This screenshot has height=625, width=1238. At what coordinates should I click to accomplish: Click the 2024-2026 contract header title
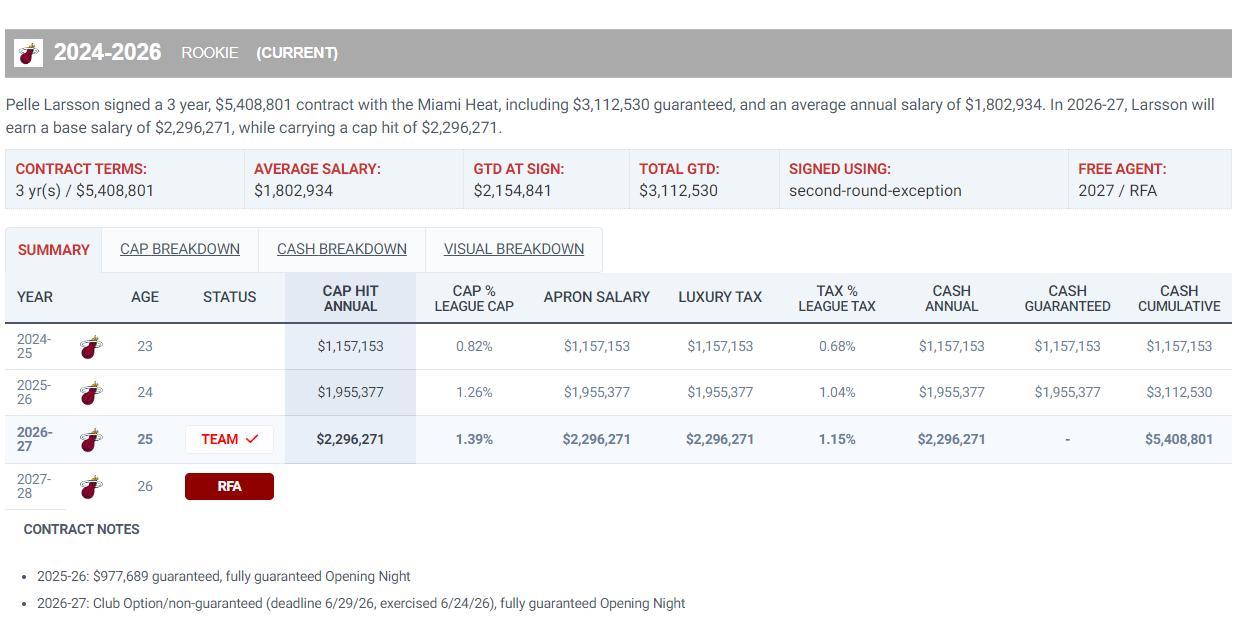tap(107, 53)
